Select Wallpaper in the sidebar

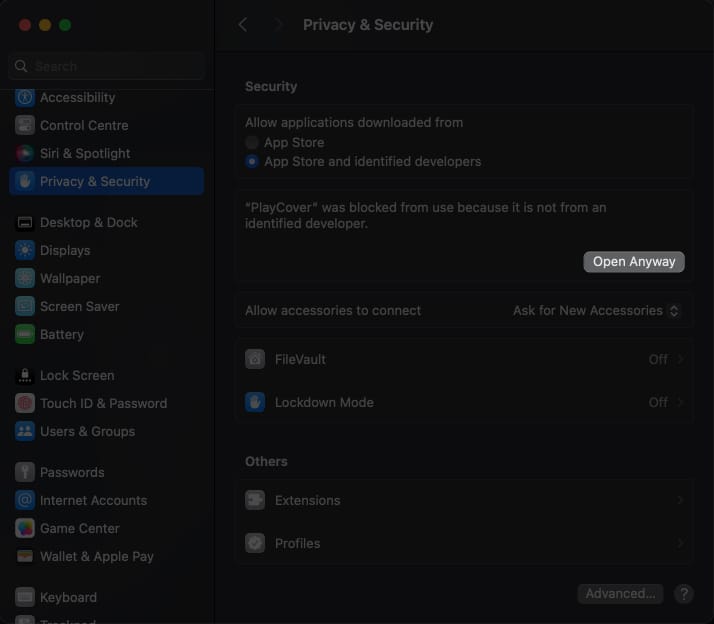pyautogui.click(x=107, y=278)
